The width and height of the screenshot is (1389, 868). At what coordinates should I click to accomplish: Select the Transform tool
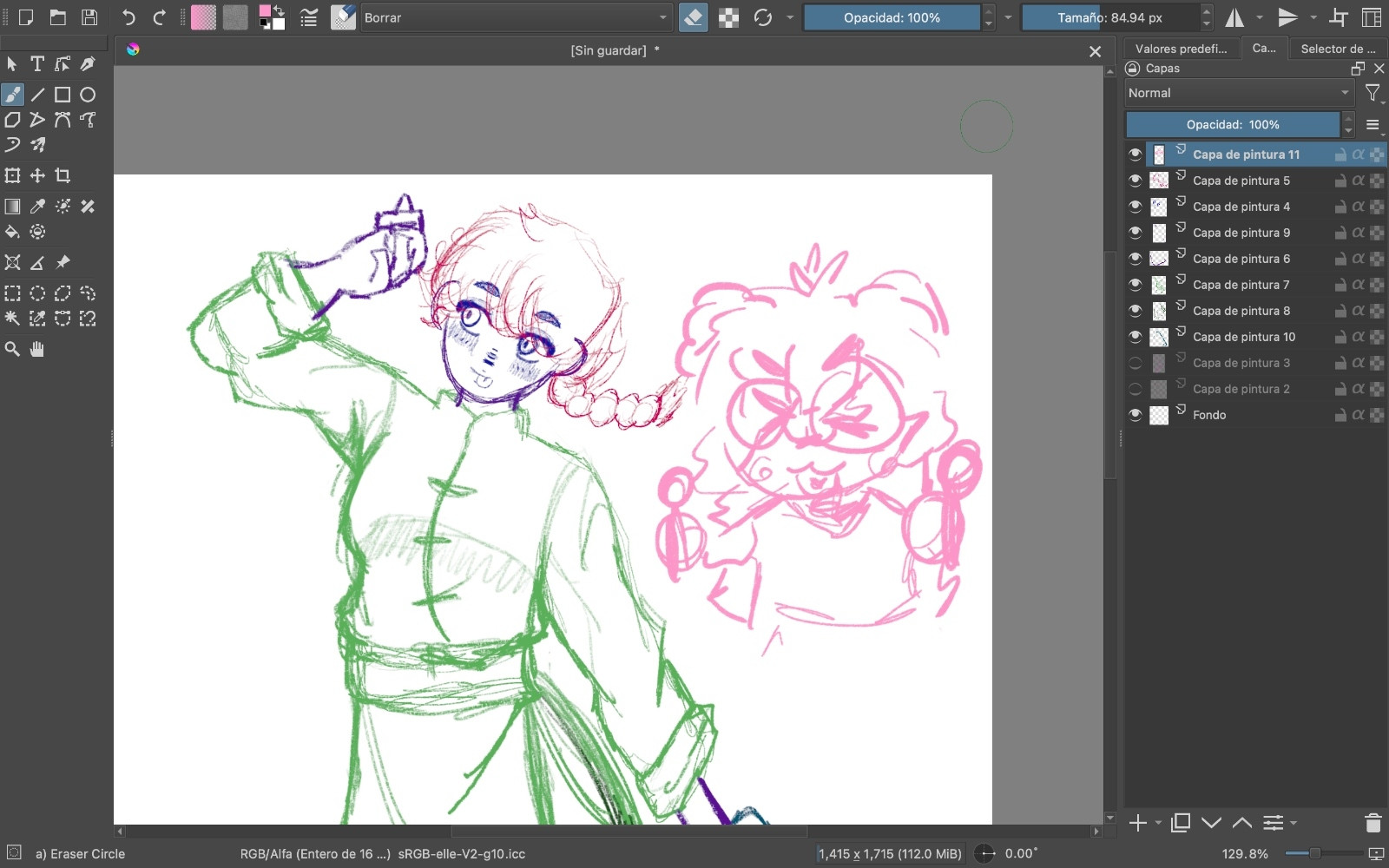pos(12,175)
